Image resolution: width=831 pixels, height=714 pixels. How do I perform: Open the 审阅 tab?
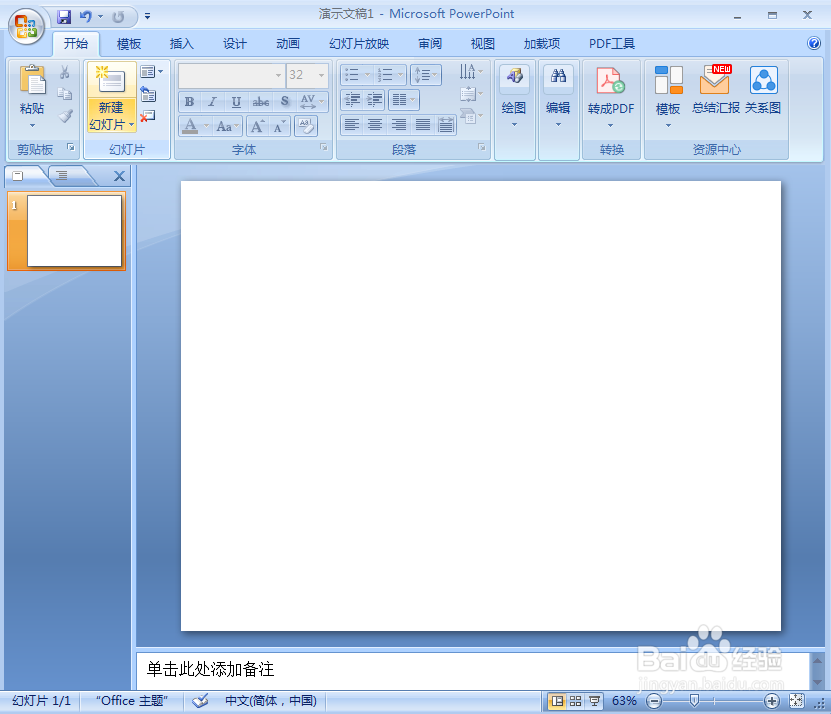click(x=430, y=43)
